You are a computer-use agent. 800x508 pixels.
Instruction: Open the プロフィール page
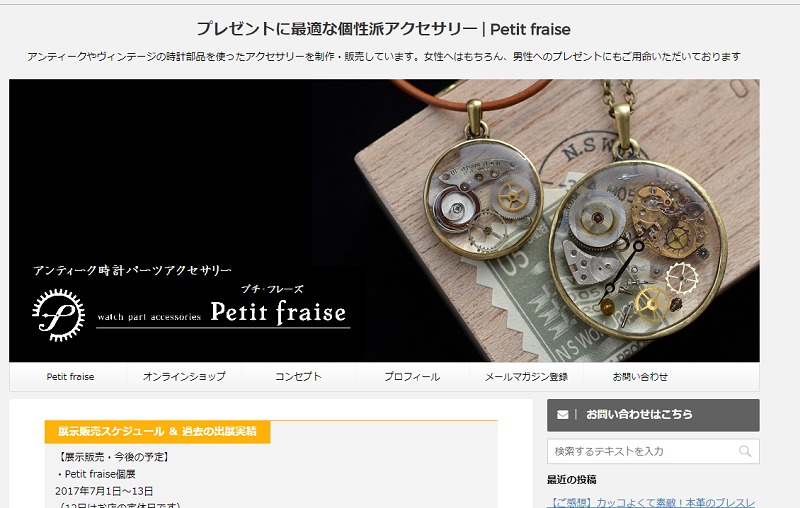(x=412, y=377)
